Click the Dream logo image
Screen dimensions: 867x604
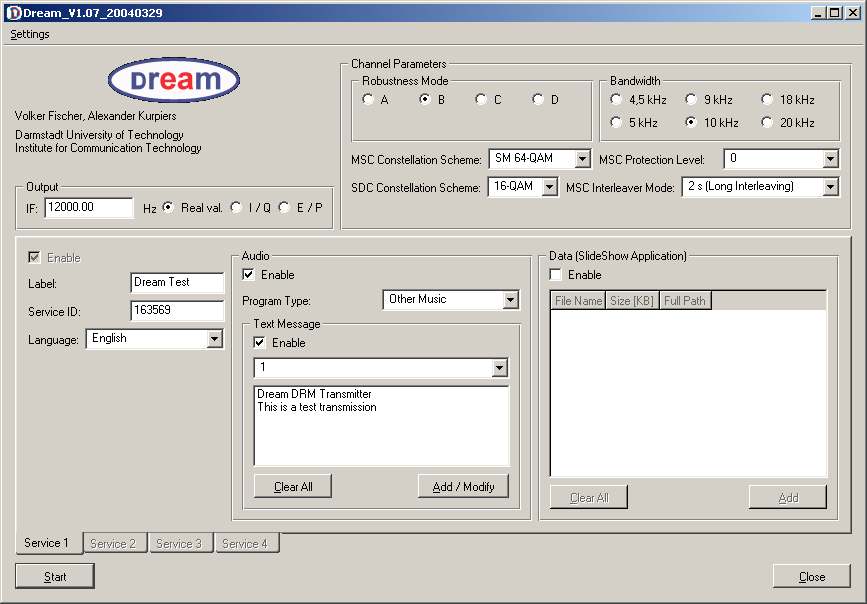coord(173,80)
